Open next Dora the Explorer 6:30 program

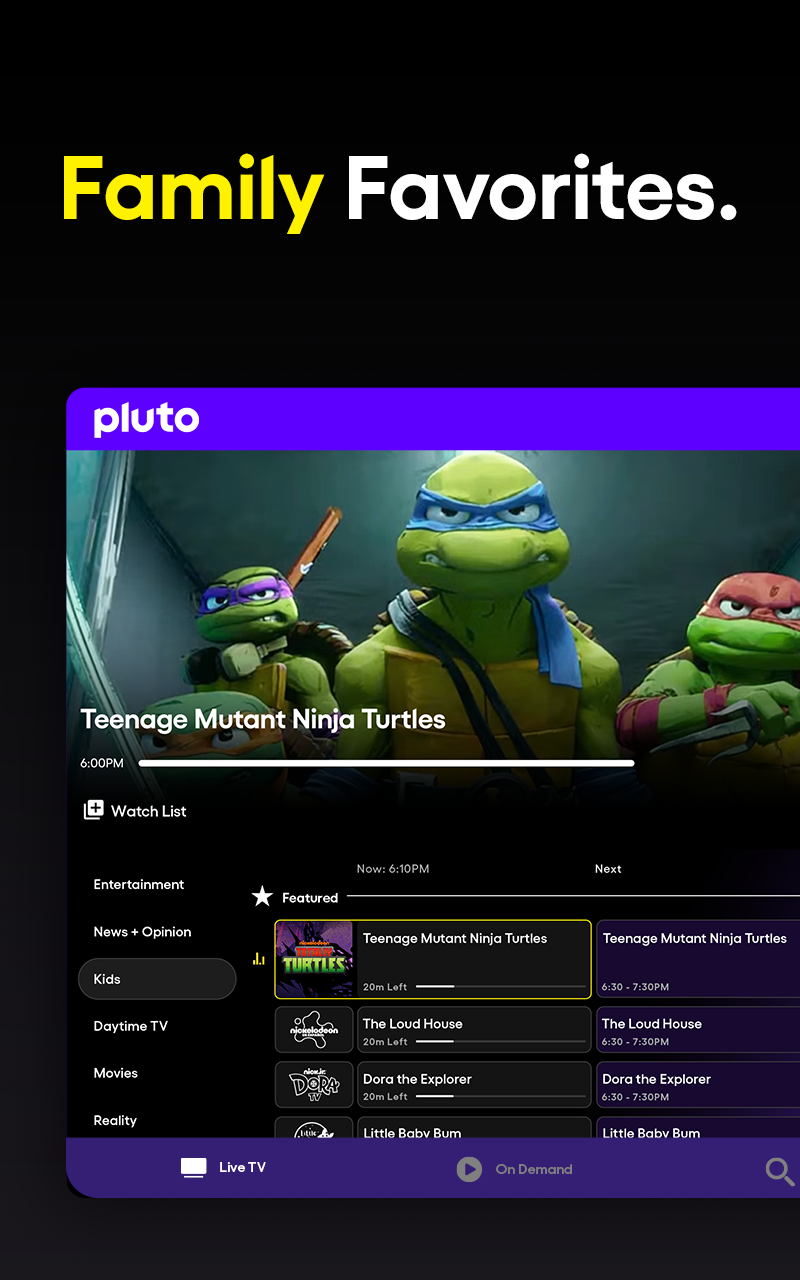pyautogui.click(x=698, y=1084)
